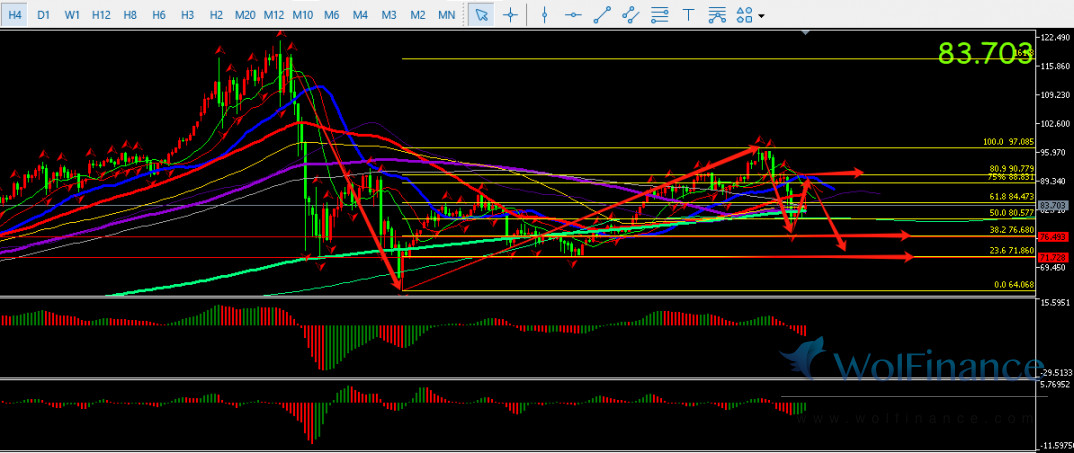Select the cursor arrow tool
Image resolution: width=1074 pixels, height=453 pixels.
(x=481, y=15)
